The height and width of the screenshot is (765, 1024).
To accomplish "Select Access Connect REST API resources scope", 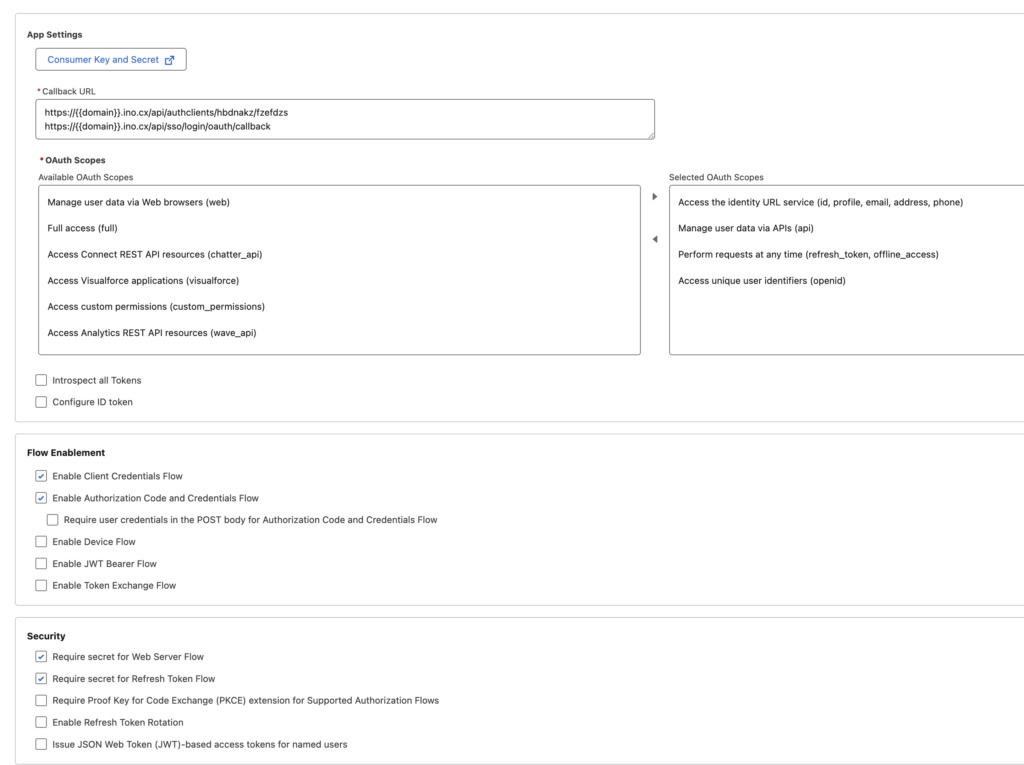I will 155,254.
